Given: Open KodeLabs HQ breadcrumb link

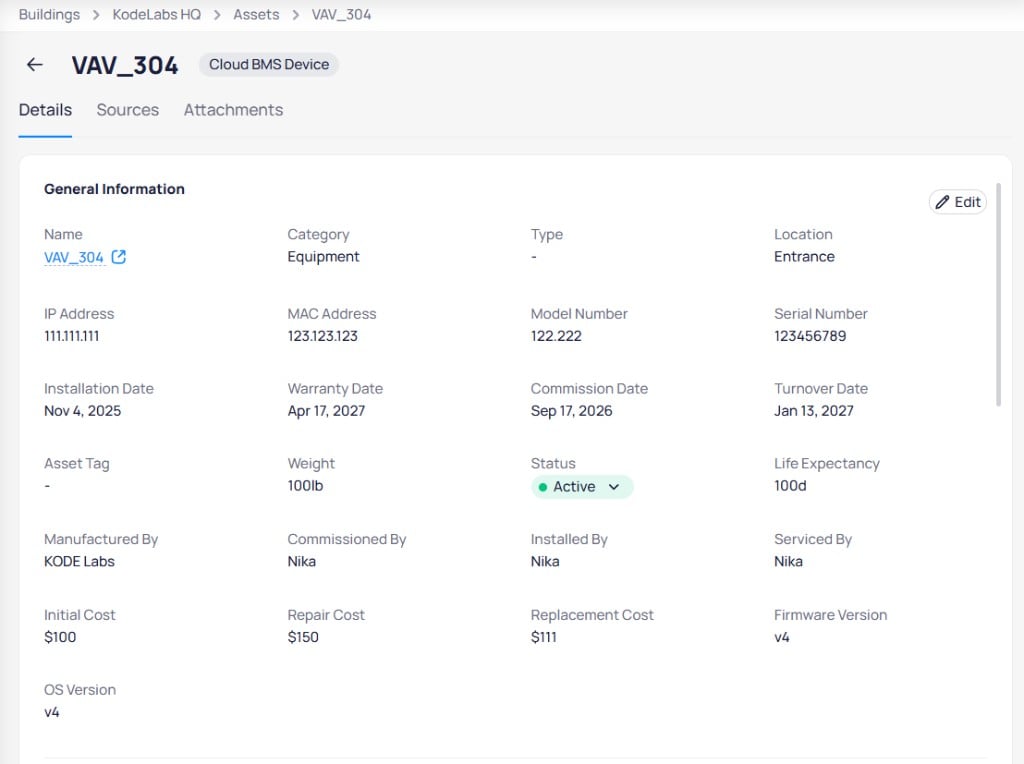Looking at the screenshot, I should click(x=157, y=14).
